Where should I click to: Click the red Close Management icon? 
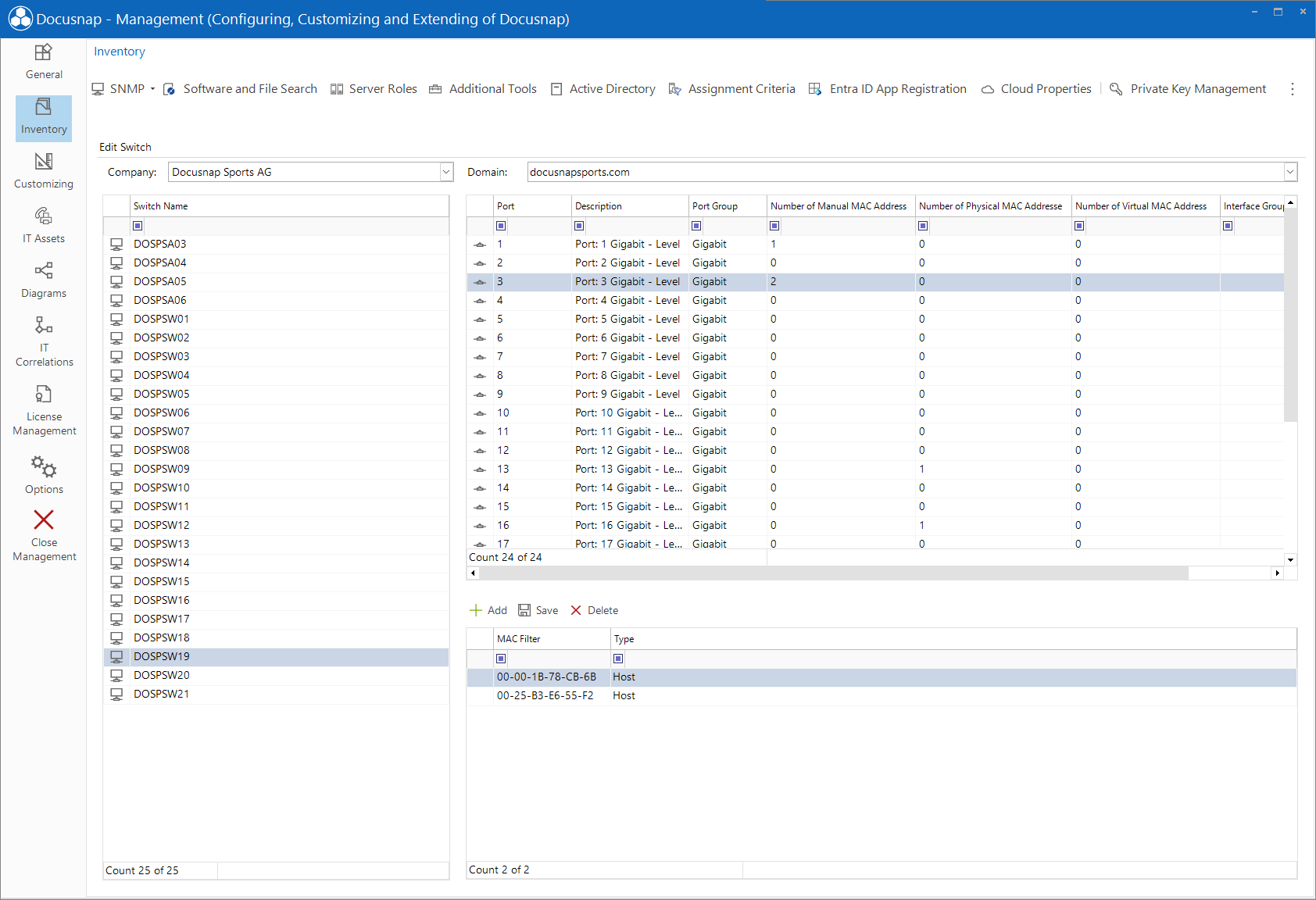coord(44,520)
